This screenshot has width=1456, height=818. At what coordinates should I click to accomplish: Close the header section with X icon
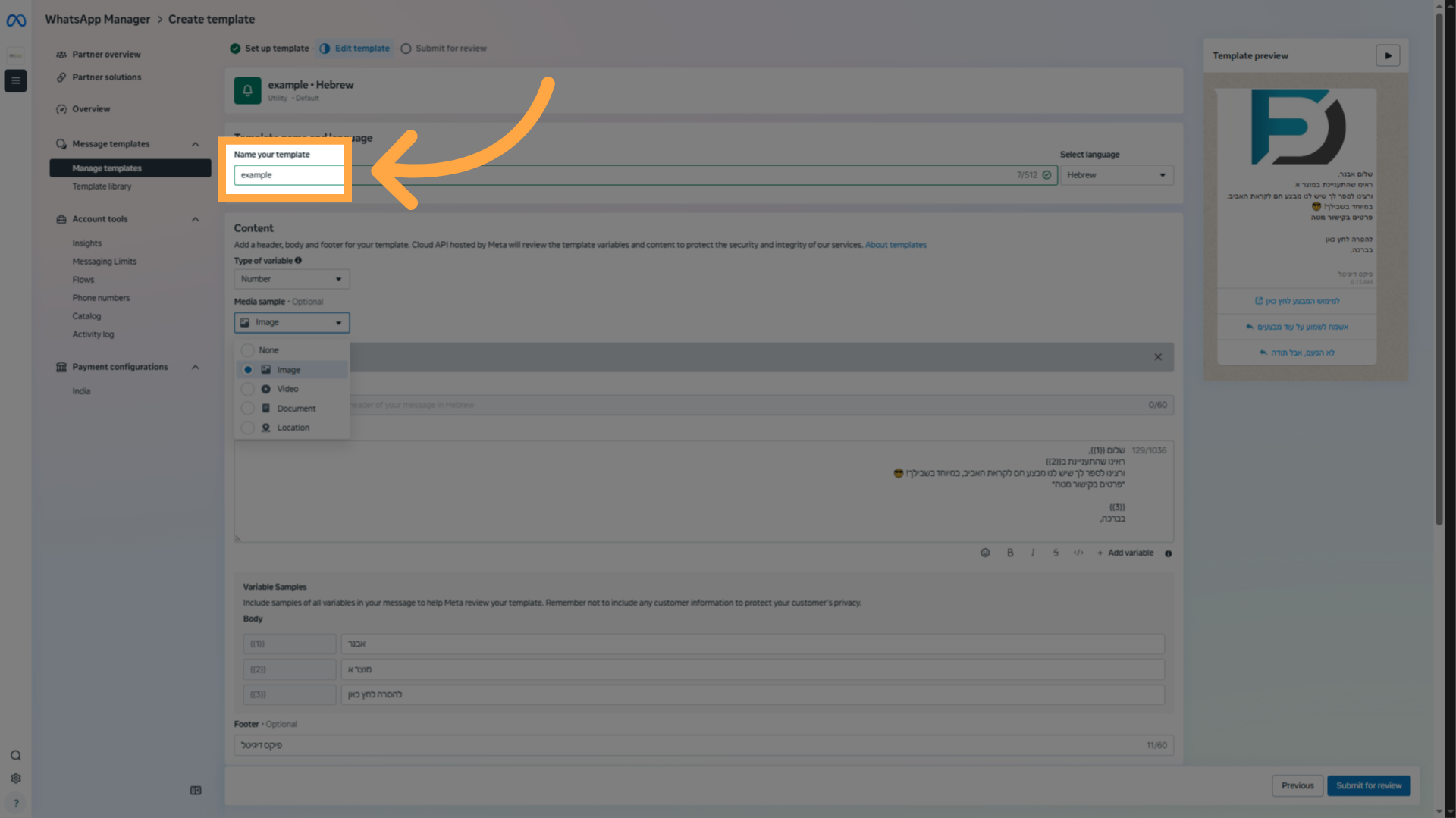click(x=1158, y=357)
